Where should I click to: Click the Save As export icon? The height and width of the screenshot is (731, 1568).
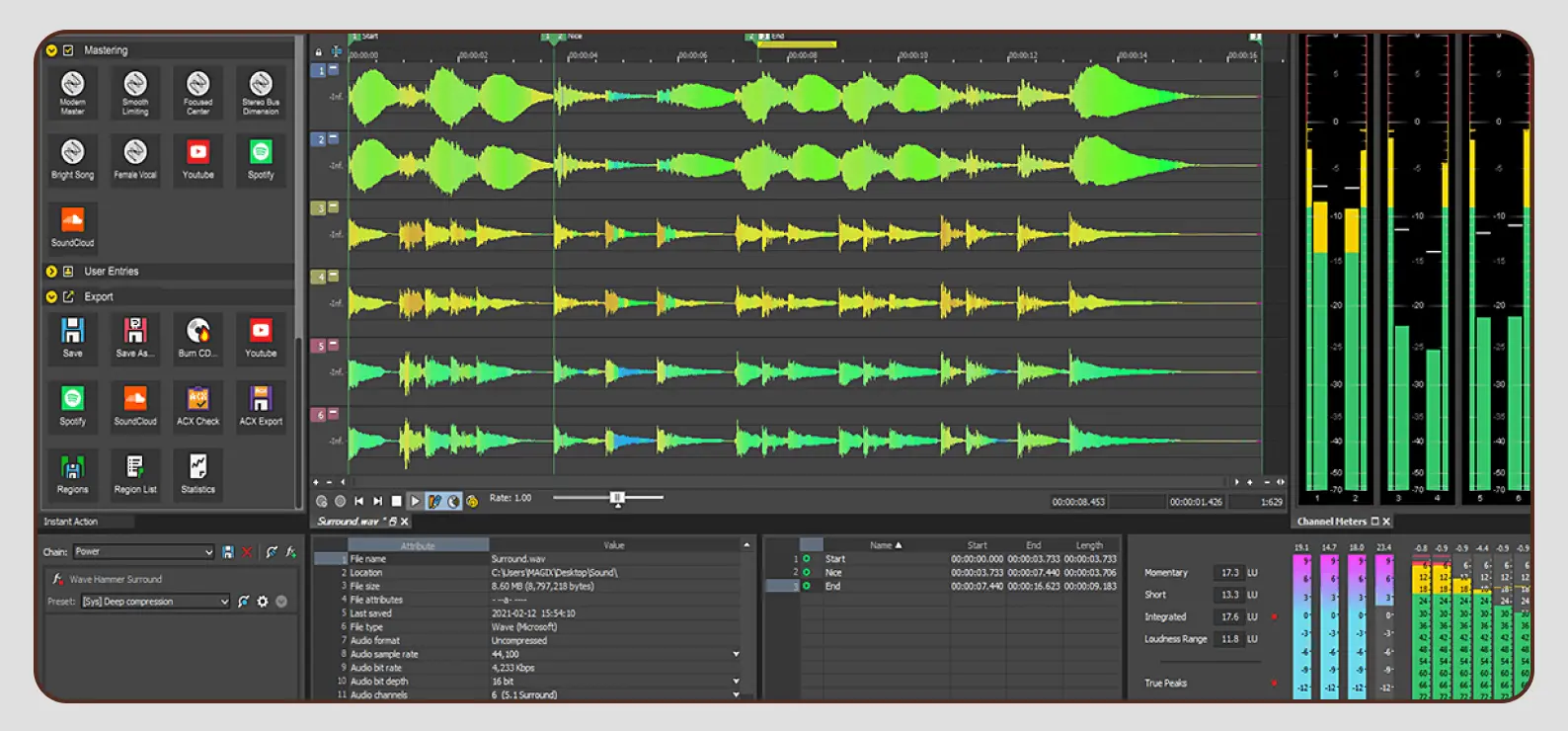pyautogui.click(x=135, y=338)
